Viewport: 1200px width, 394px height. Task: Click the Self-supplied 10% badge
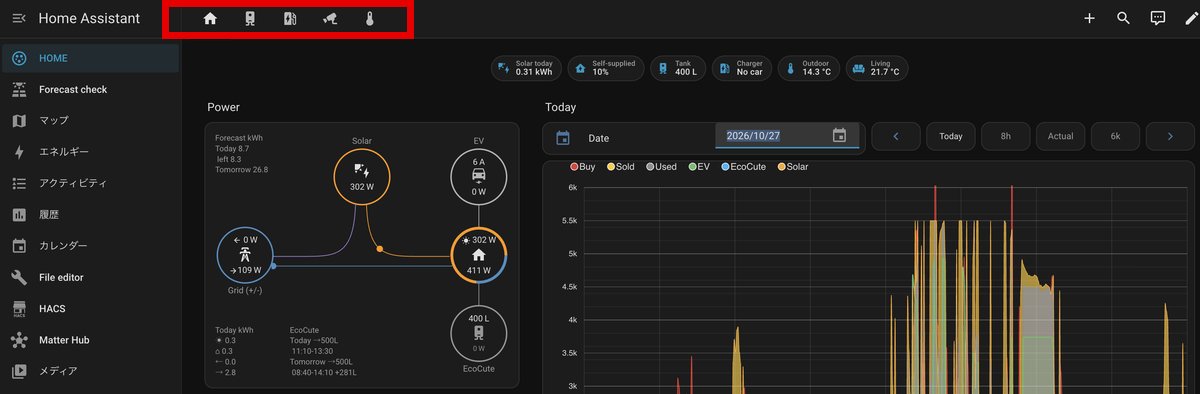pyautogui.click(x=605, y=68)
